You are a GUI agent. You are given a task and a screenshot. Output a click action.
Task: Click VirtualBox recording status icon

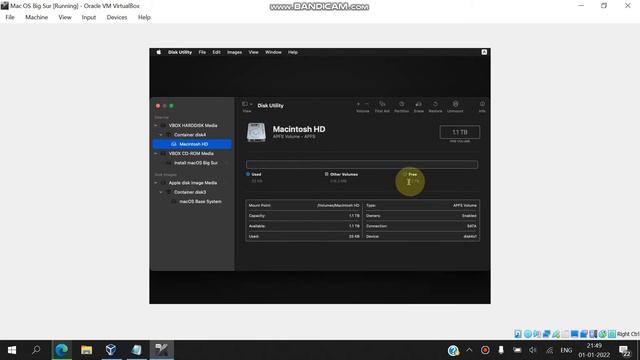584,334
